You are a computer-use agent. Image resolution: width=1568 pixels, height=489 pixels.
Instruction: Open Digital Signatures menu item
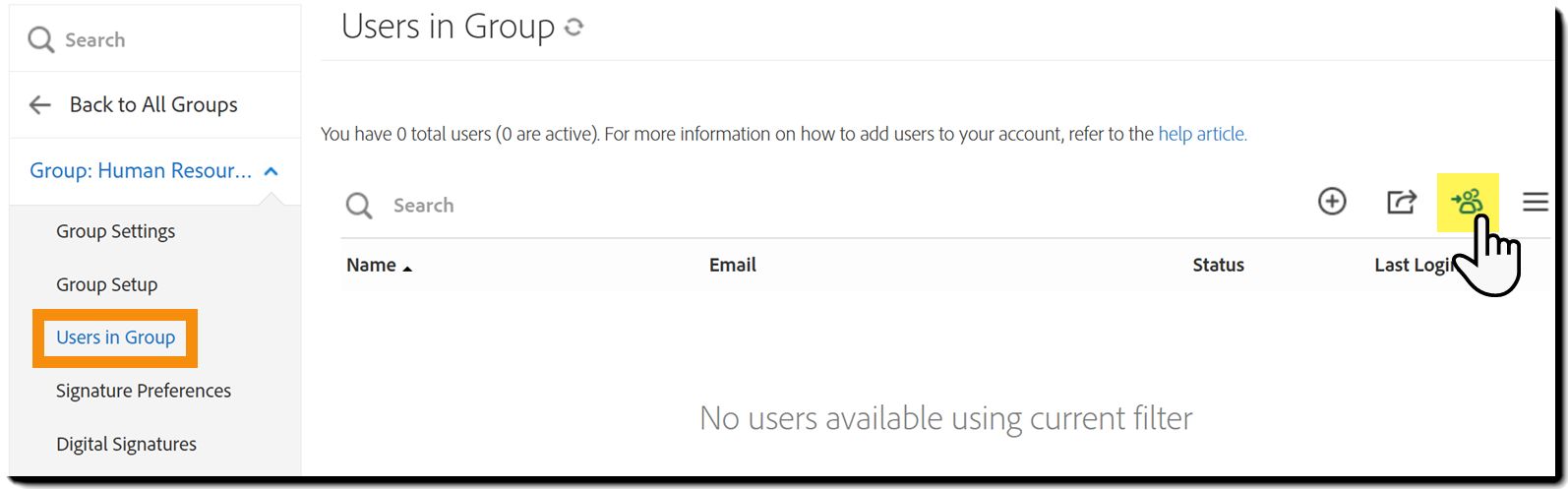(126, 444)
